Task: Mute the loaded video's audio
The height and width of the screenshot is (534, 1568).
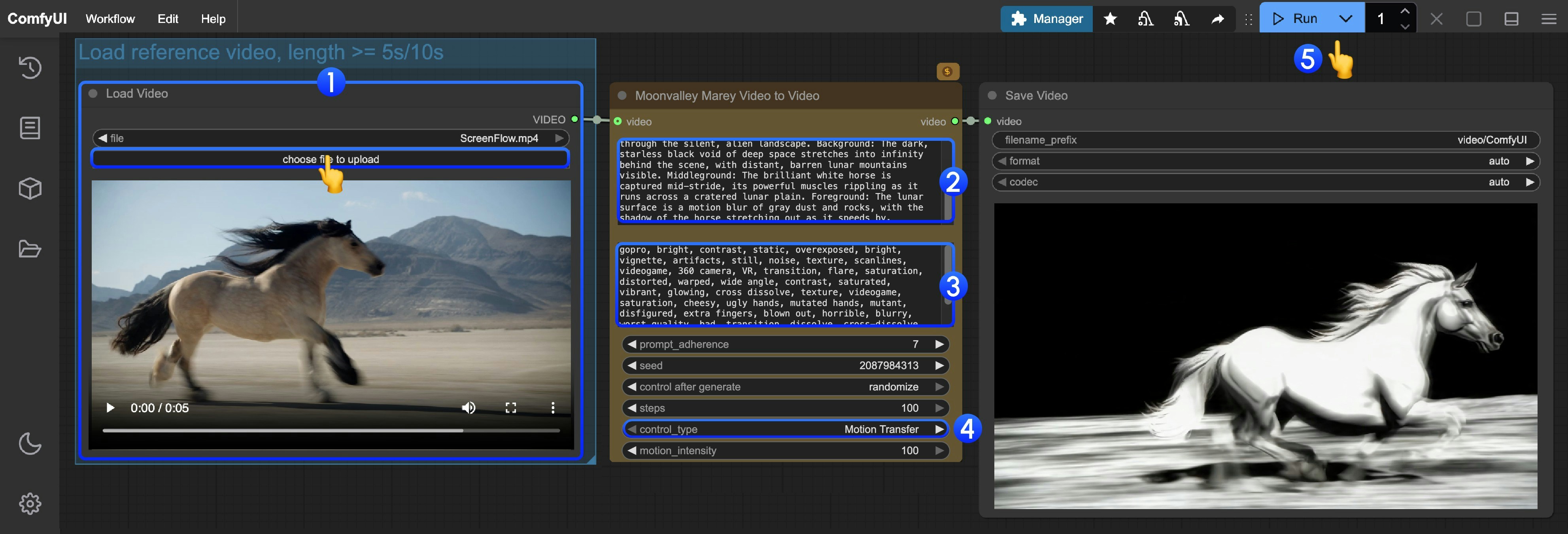Action: point(468,407)
